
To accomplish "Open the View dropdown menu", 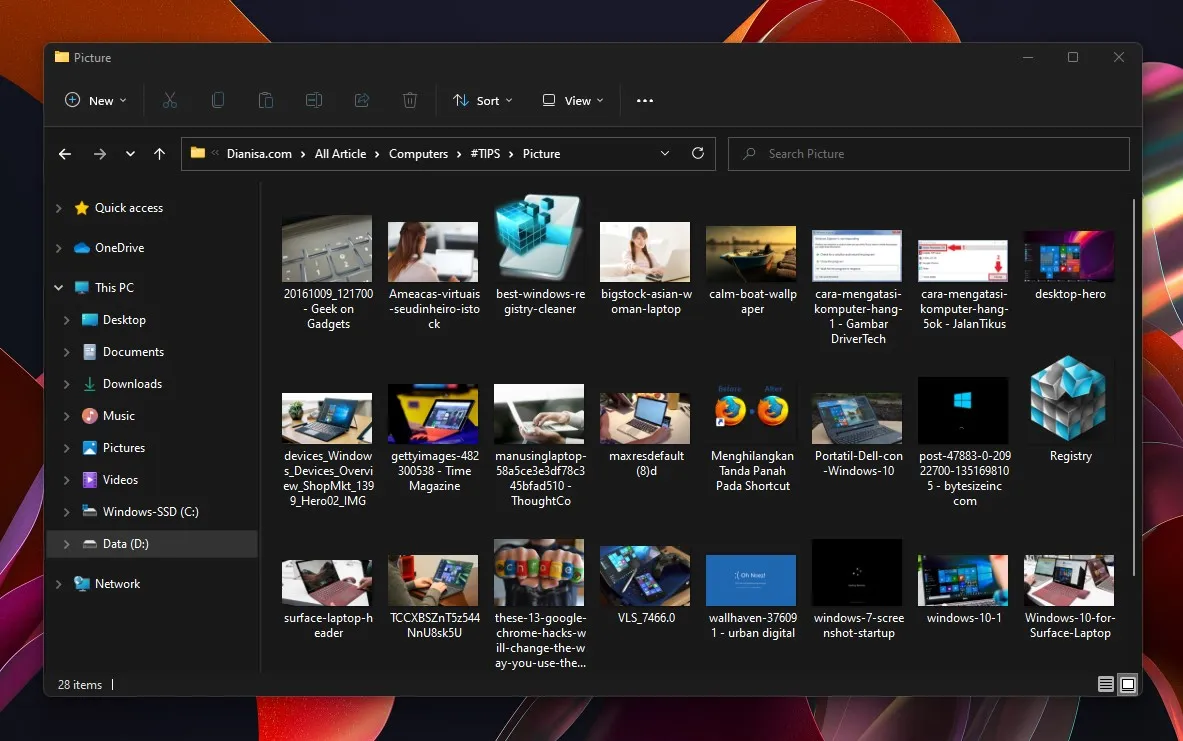I will tap(571, 100).
